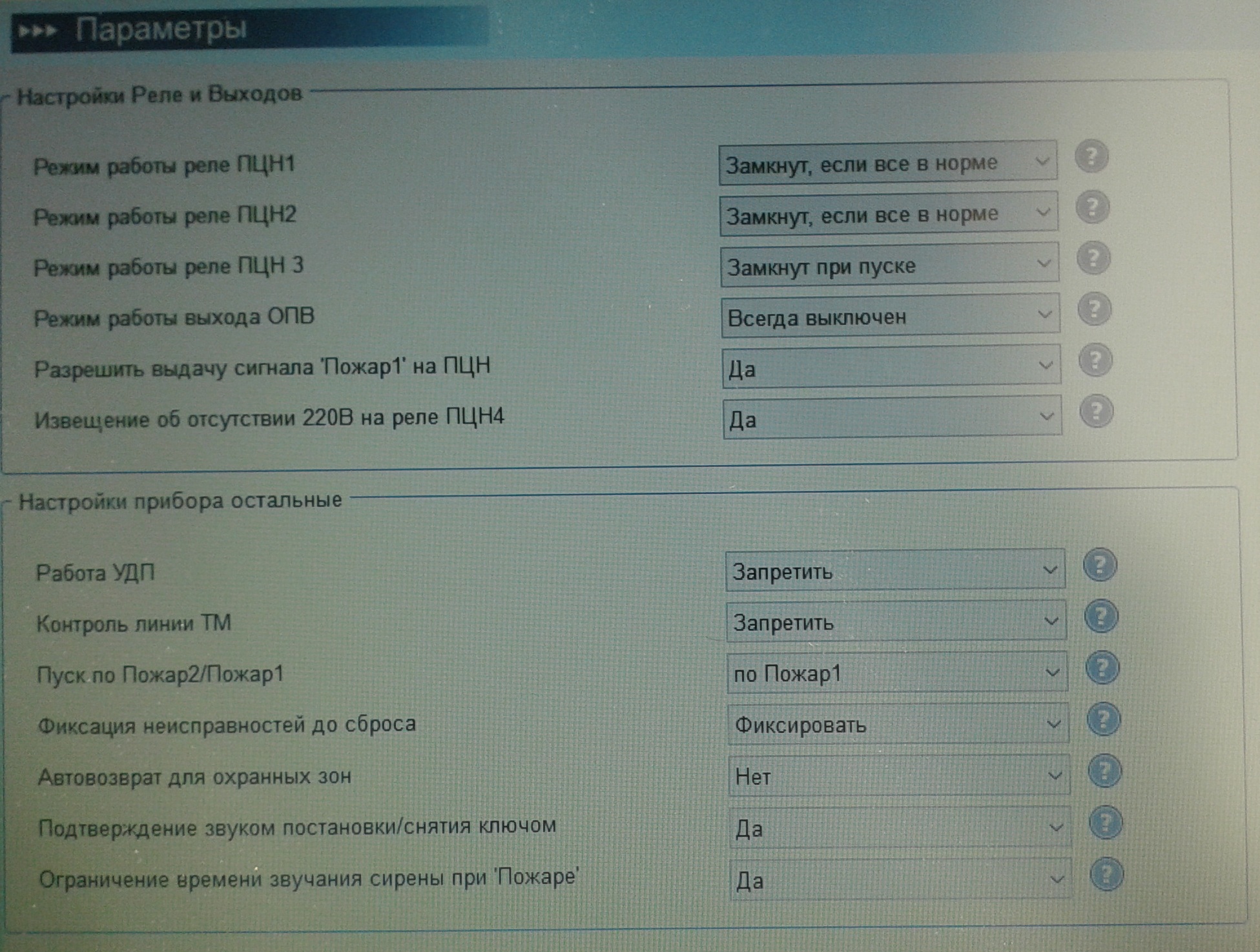1260x952 pixels.
Task: Open help for 'Режим работы реле ПЦН 3'
Action: point(1093,258)
